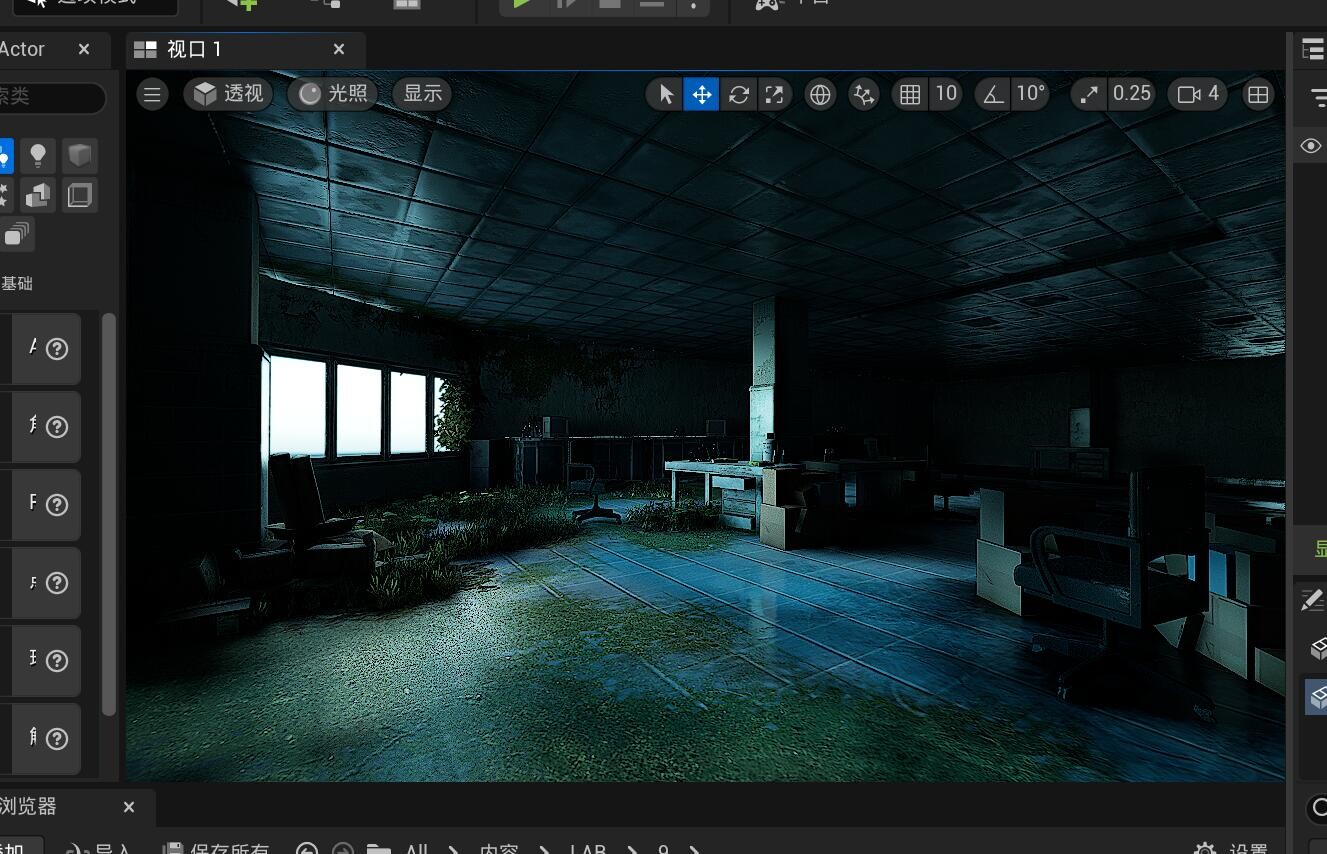
Task: Enable grid snapping with the grid icon
Action: point(910,94)
